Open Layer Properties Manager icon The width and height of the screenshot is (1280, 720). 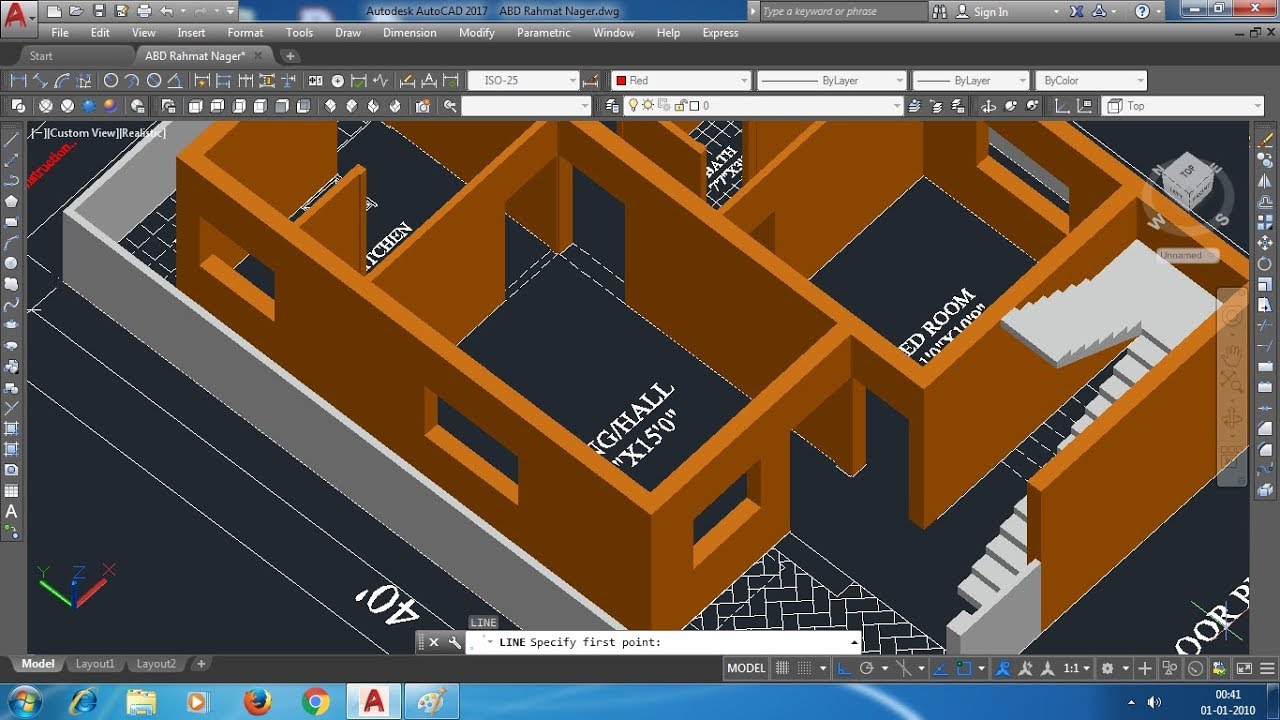(614, 105)
